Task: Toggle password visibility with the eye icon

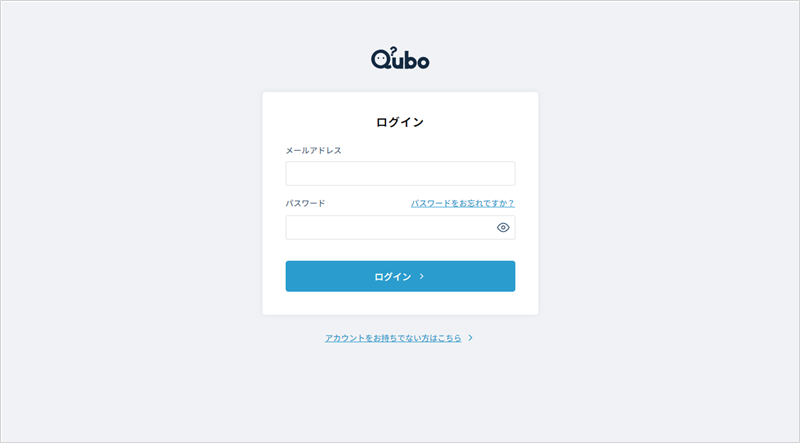Action: [x=503, y=228]
